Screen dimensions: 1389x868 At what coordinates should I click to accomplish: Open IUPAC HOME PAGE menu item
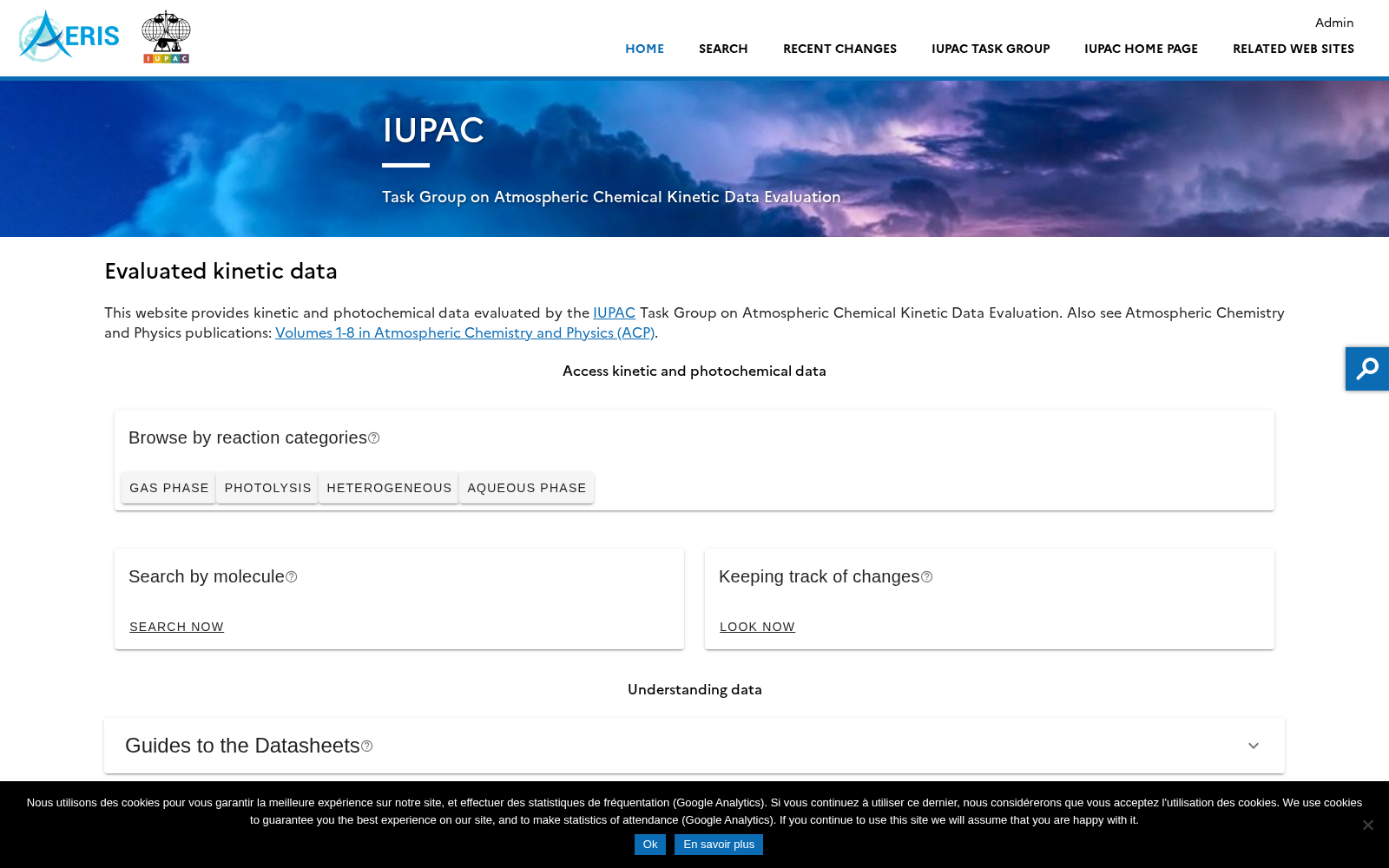1141,49
